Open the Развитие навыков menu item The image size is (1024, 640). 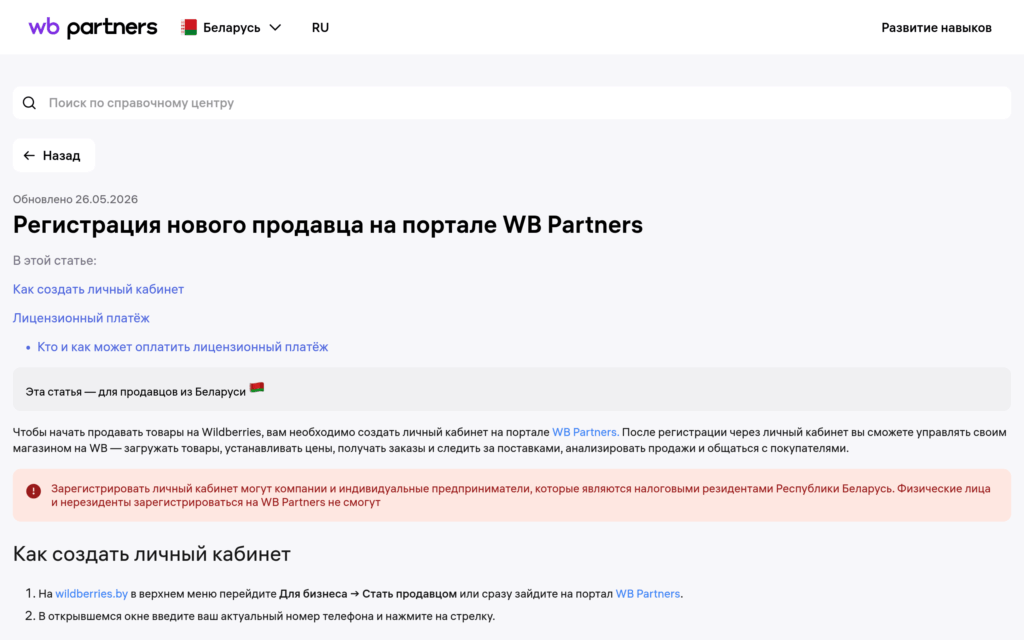[936, 27]
